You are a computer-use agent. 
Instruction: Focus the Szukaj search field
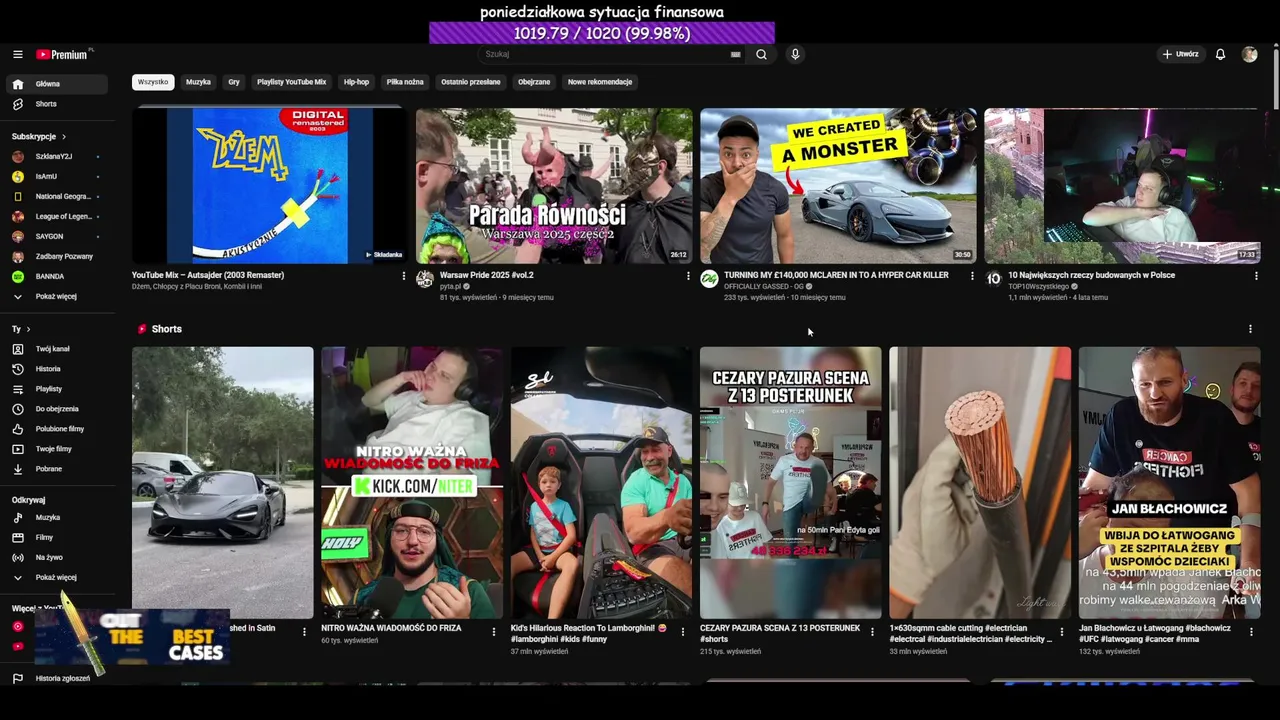click(x=610, y=55)
